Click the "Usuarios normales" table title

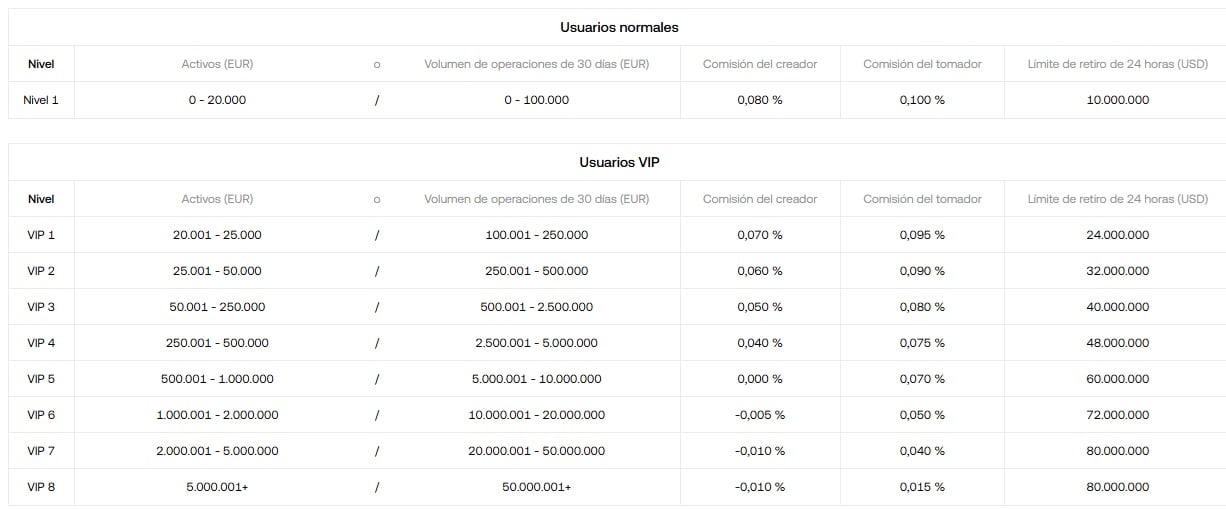619,27
